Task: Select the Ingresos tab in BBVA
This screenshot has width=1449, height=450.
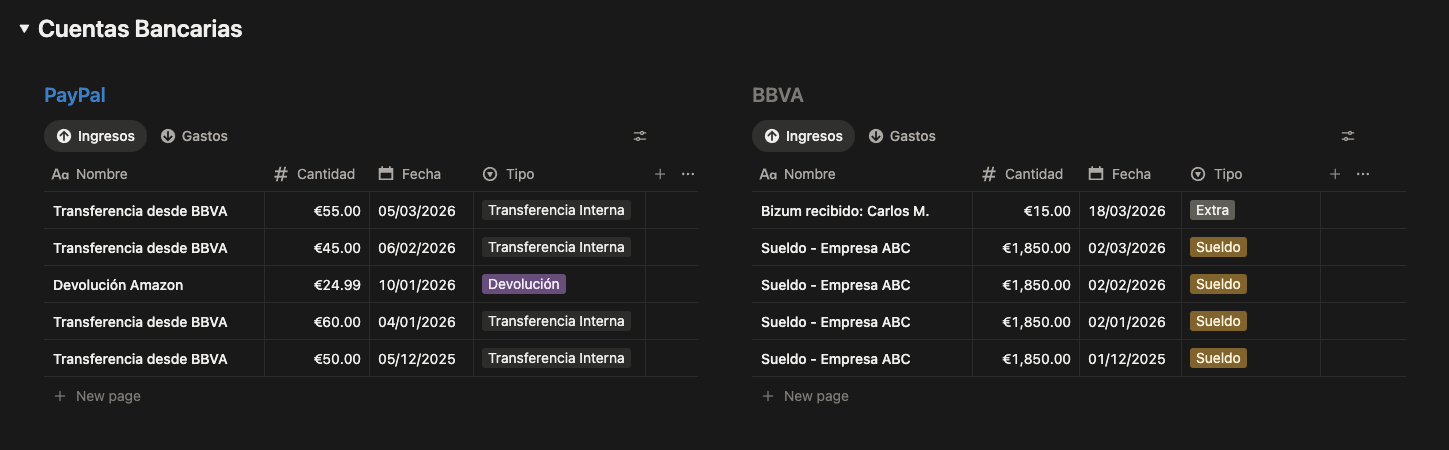Action: [804, 136]
